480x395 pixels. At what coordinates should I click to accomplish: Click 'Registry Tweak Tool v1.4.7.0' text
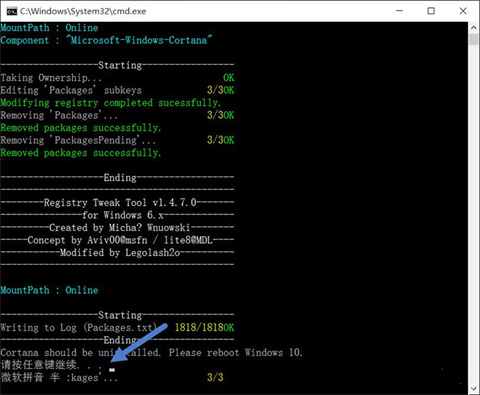[120, 203]
